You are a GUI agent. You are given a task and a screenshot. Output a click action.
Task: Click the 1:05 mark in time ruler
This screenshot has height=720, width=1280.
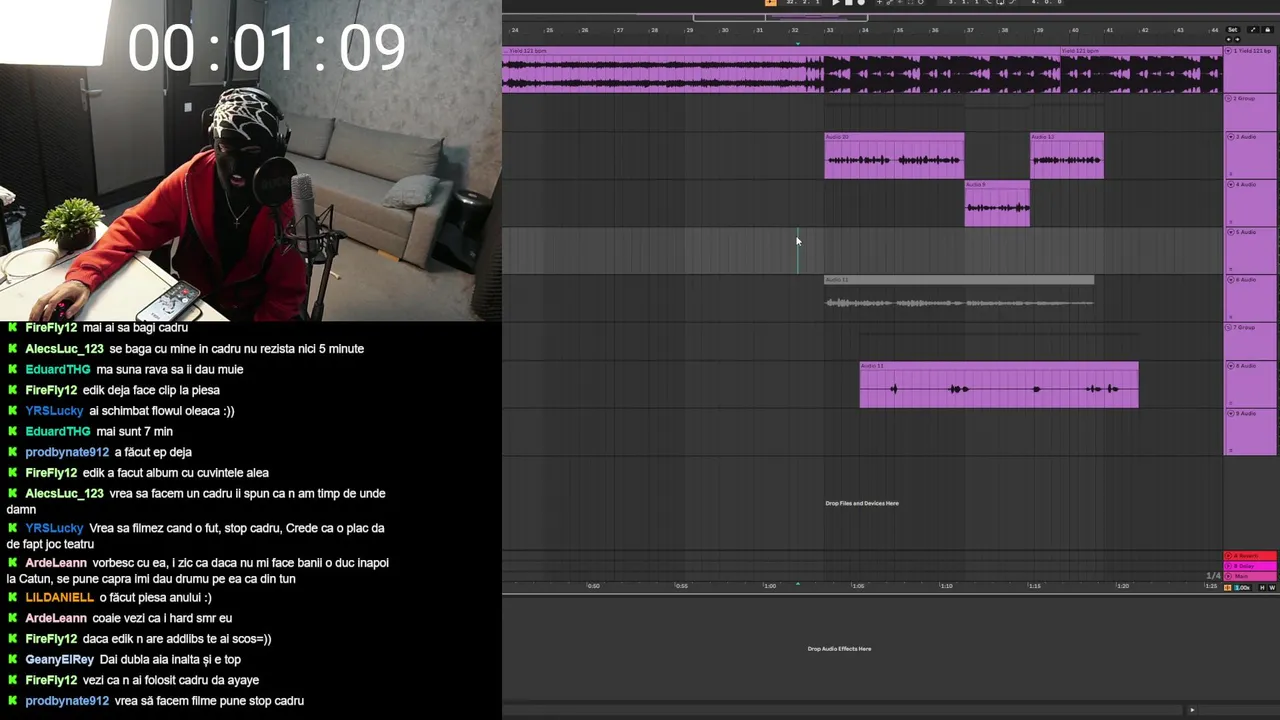pyautogui.click(x=858, y=586)
